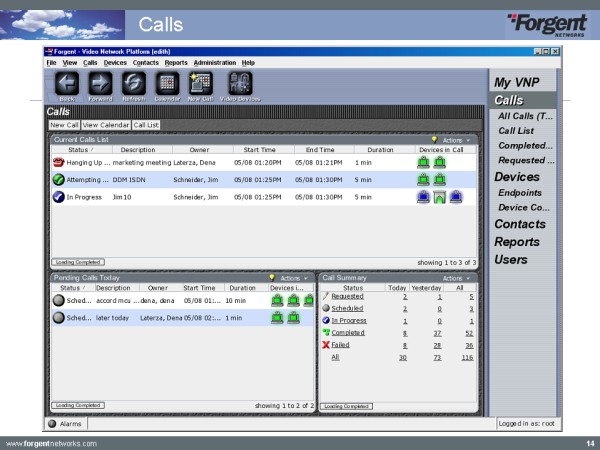Click the Hanging Up call status icon
The width and height of the screenshot is (600, 450).
point(58,161)
